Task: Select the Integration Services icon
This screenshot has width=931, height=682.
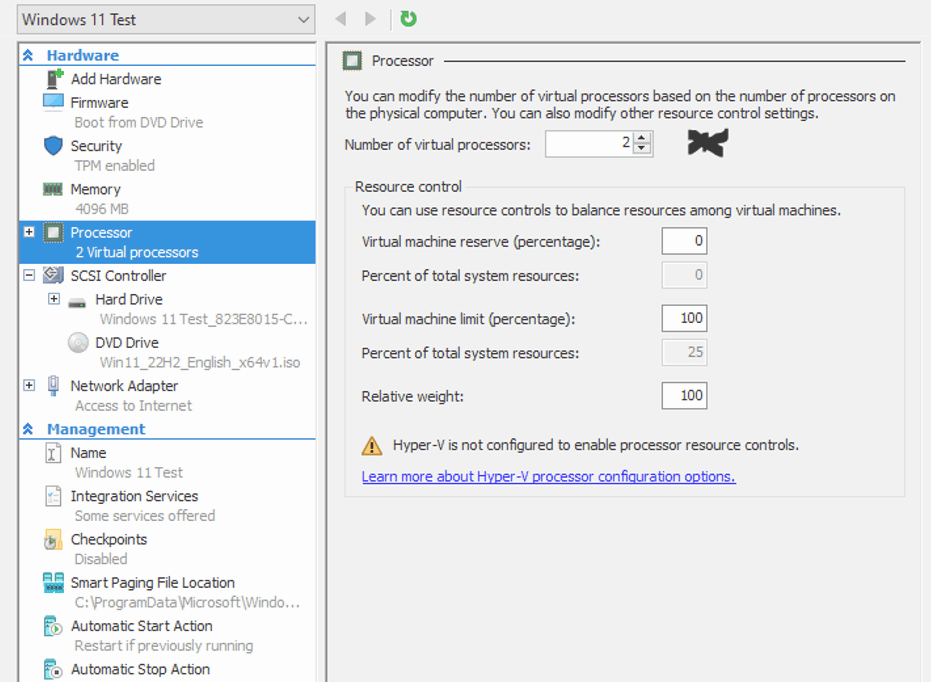Action: [x=54, y=497]
